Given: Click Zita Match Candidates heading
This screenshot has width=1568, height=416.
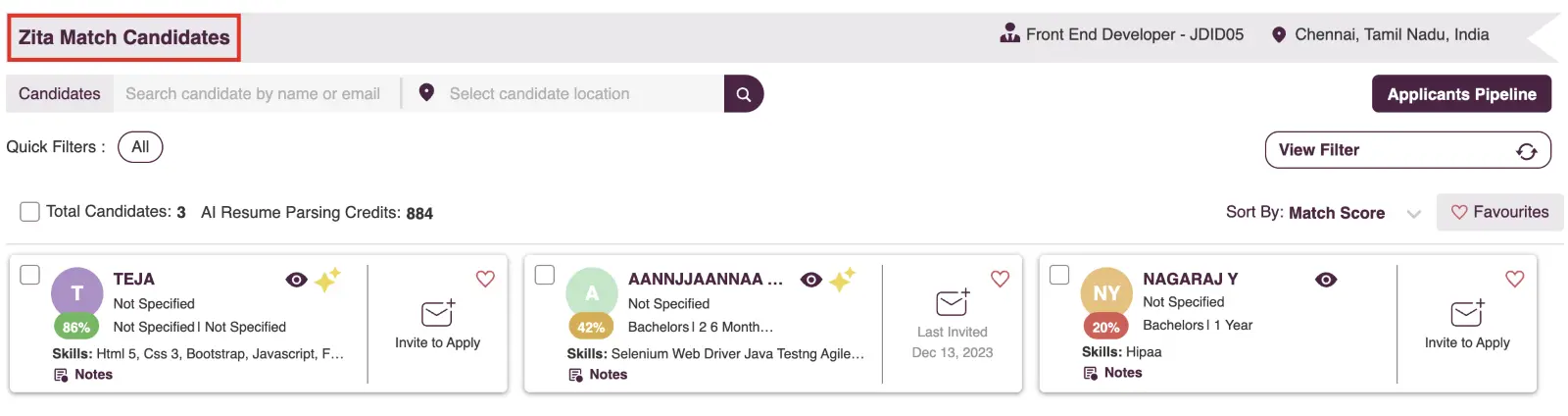Looking at the screenshot, I should pyautogui.click(x=124, y=37).
